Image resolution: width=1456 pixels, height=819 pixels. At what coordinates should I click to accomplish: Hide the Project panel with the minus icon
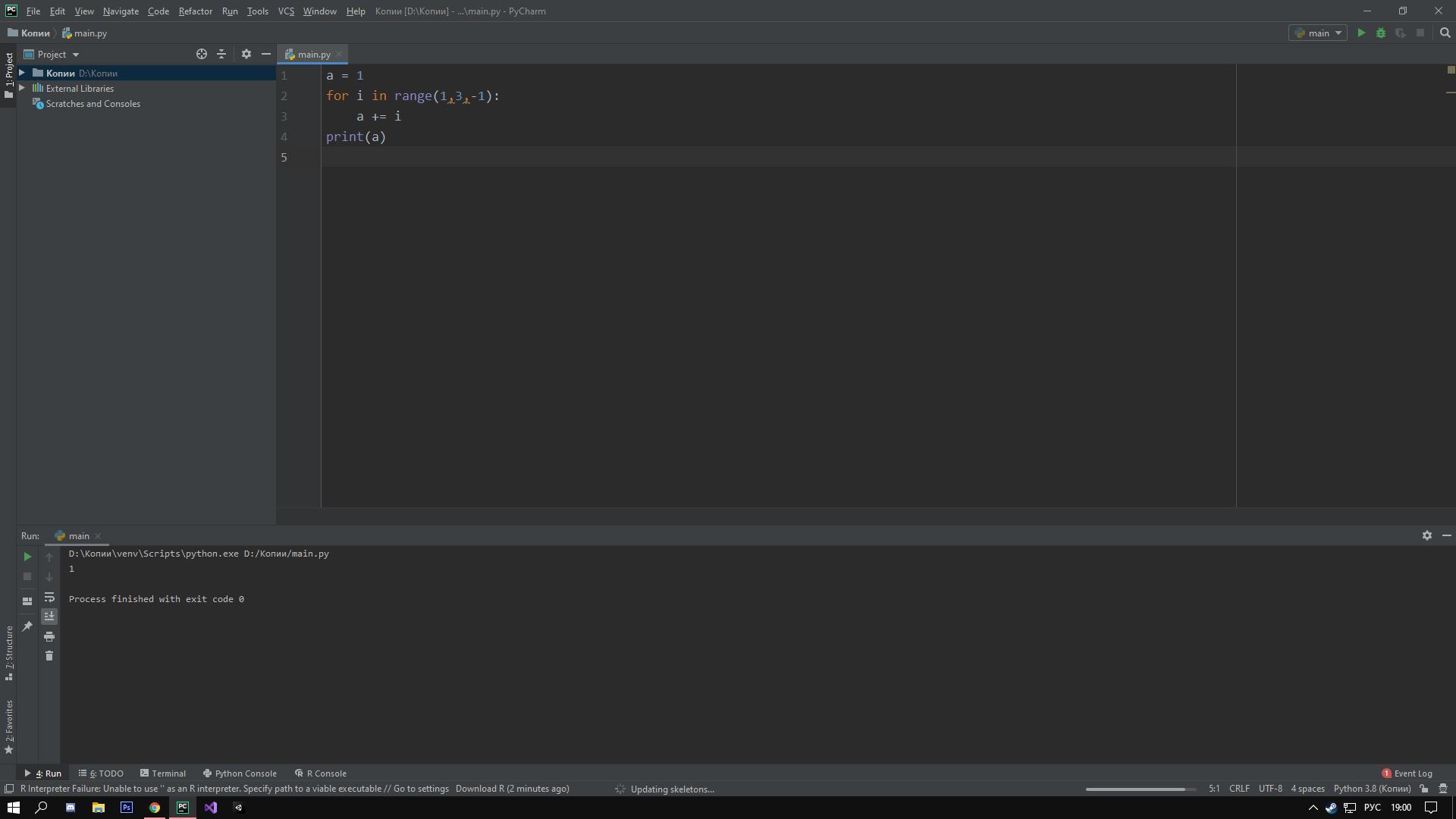tap(266, 54)
